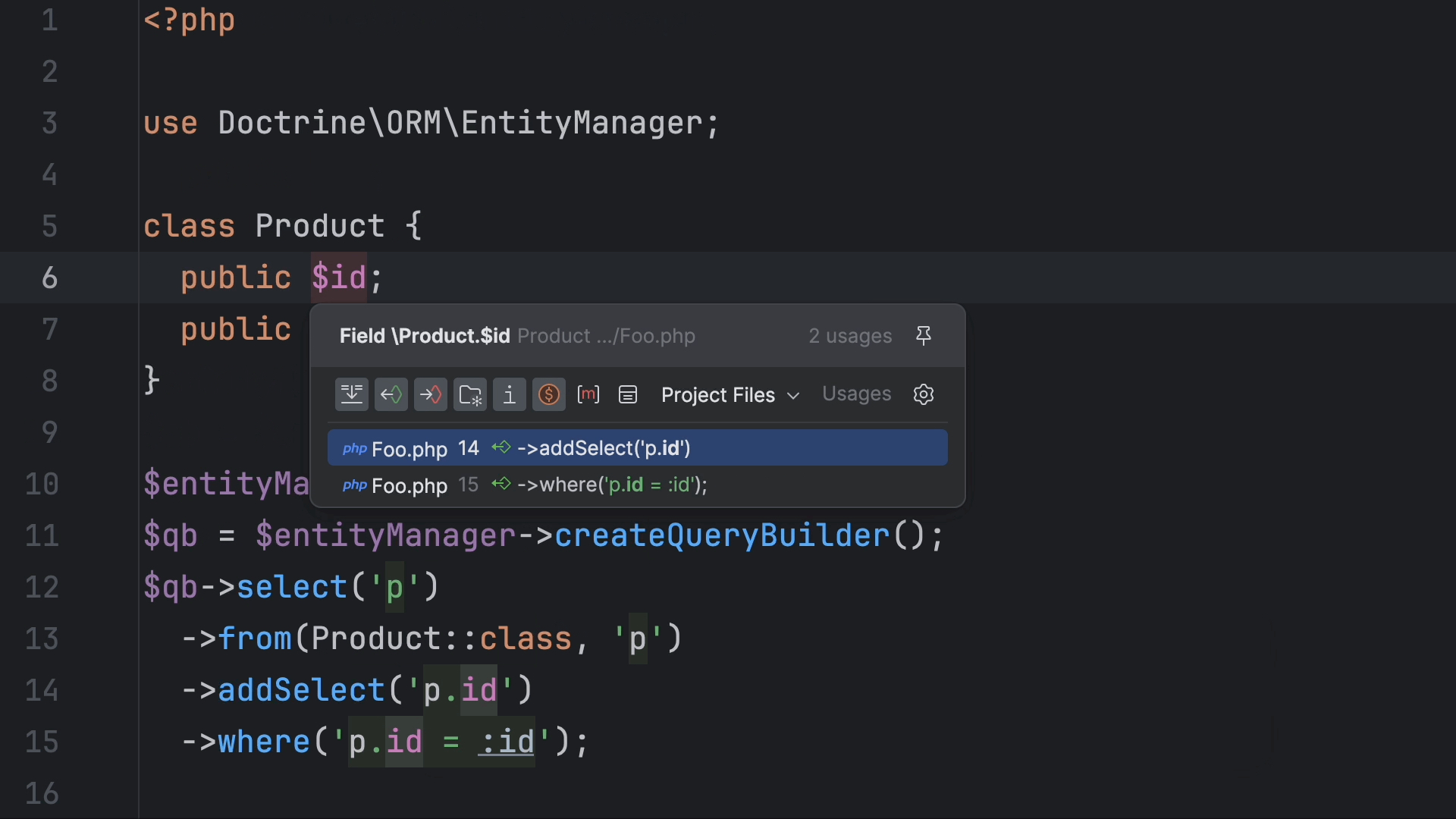This screenshot has height=819, width=1456.
Task: Select Foo.php line 14 addSelect usage
Action: point(637,448)
